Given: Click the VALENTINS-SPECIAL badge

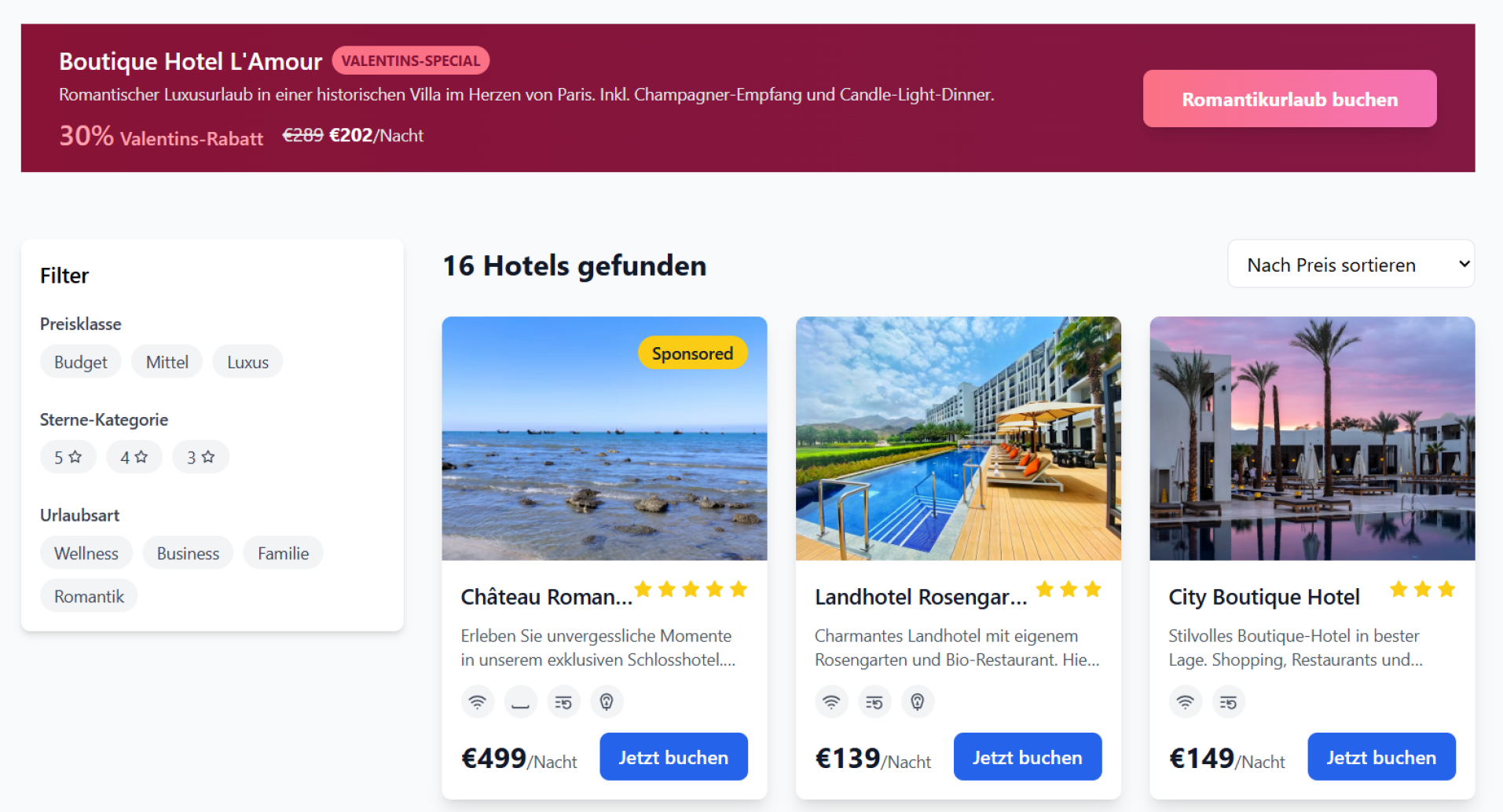Looking at the screenshot, I should coord(410,60).
